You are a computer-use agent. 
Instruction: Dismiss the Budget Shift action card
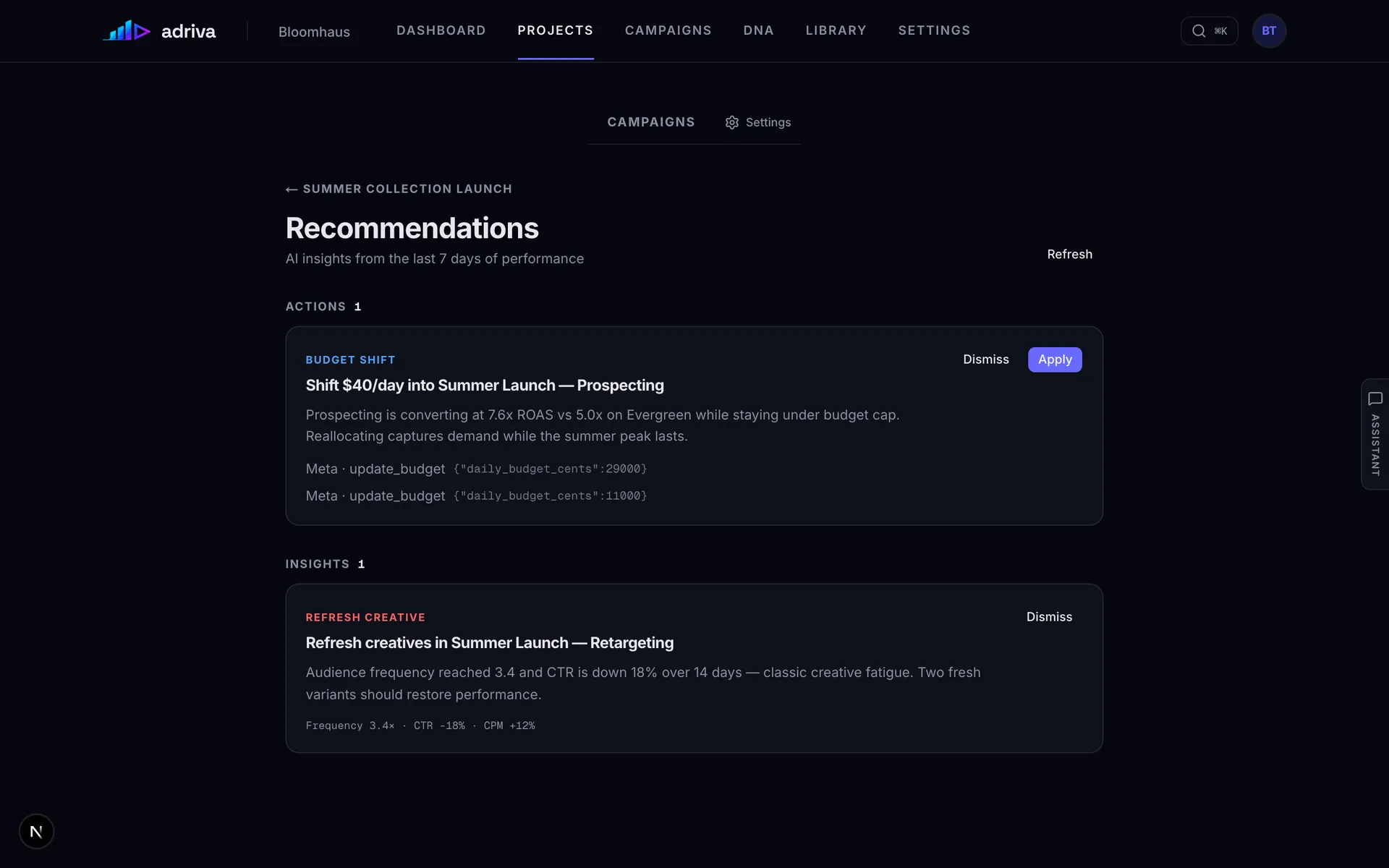click(986, 359)
